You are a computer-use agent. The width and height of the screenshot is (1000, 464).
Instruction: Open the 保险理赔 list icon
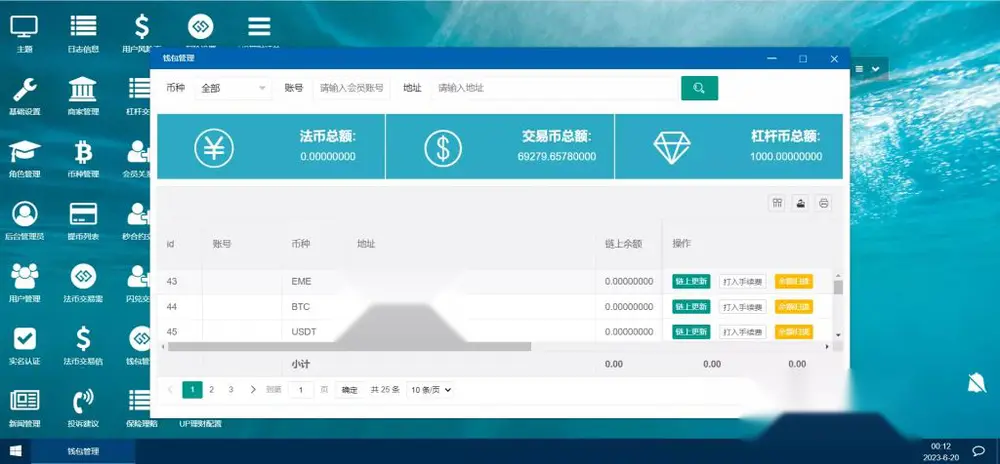[x=139, y=400]
